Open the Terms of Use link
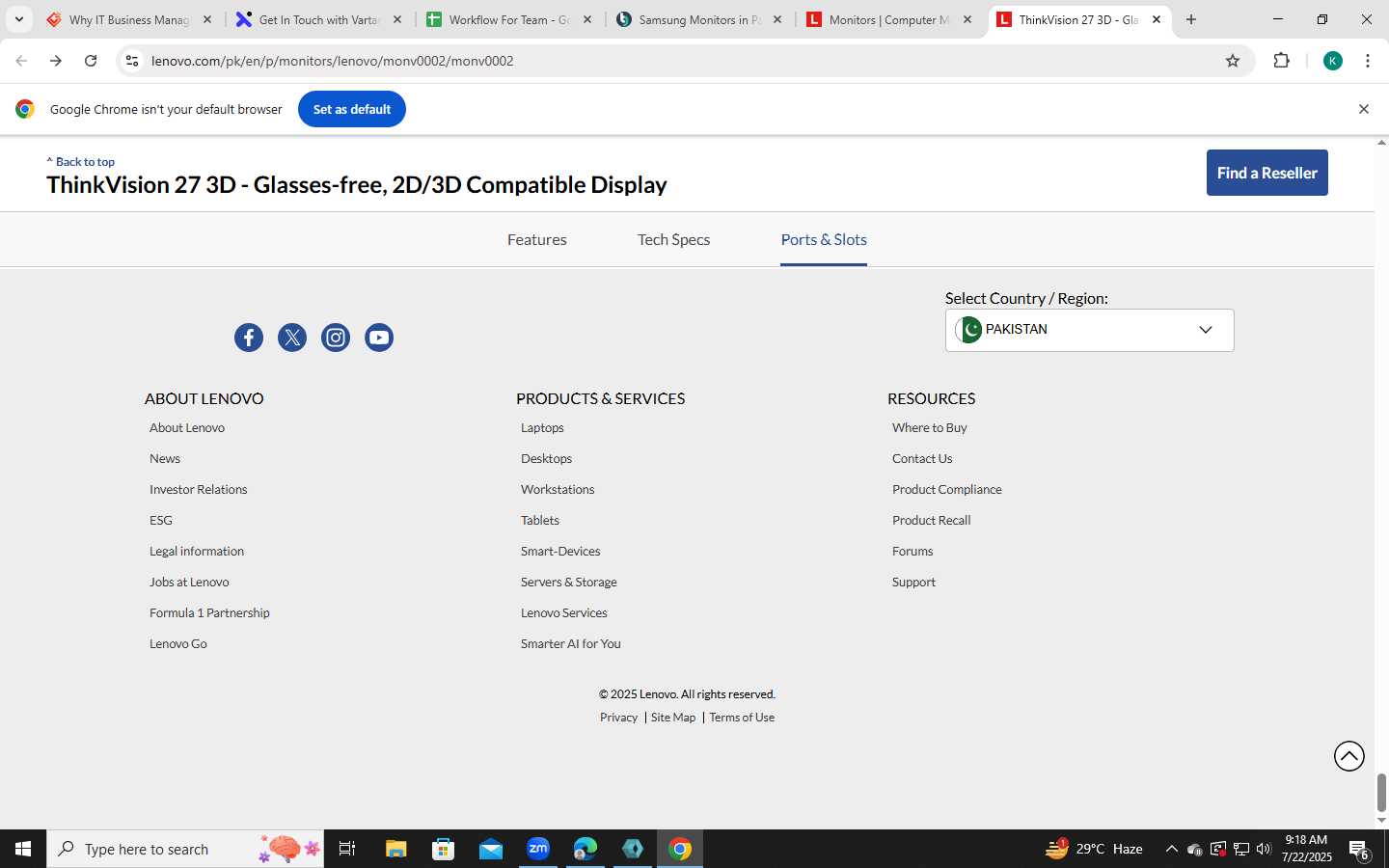This screenshot has height=868, width=1389. (742, 718)
